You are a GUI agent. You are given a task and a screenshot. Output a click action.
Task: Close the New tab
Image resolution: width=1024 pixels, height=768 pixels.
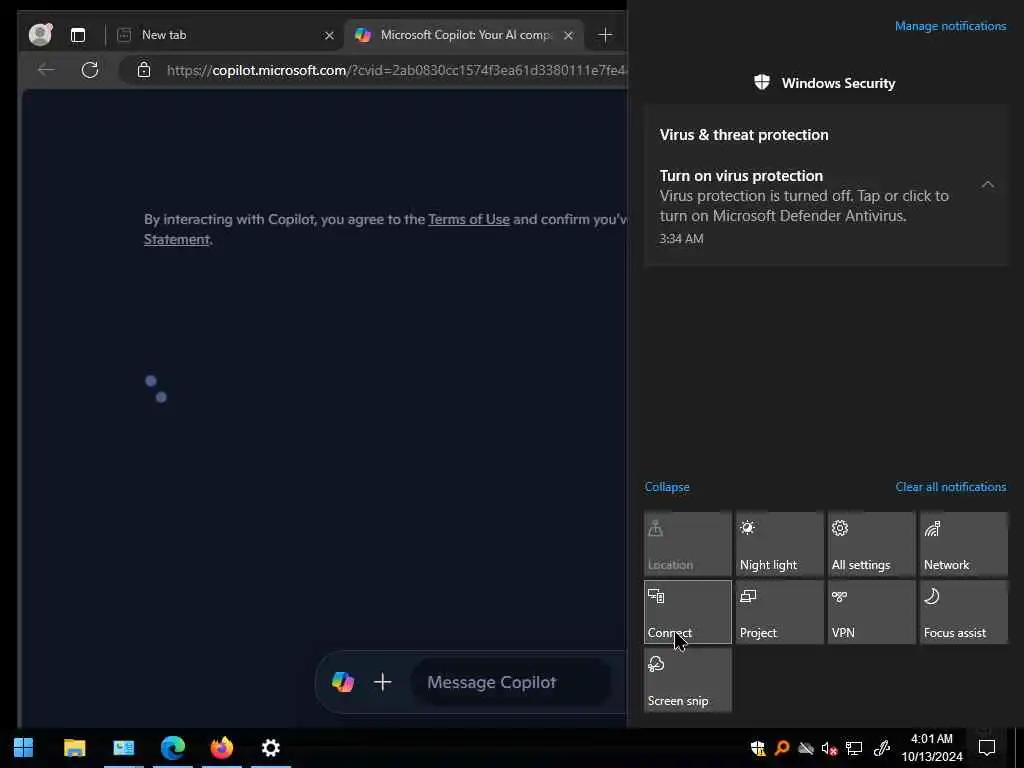(x=329, y=35)
